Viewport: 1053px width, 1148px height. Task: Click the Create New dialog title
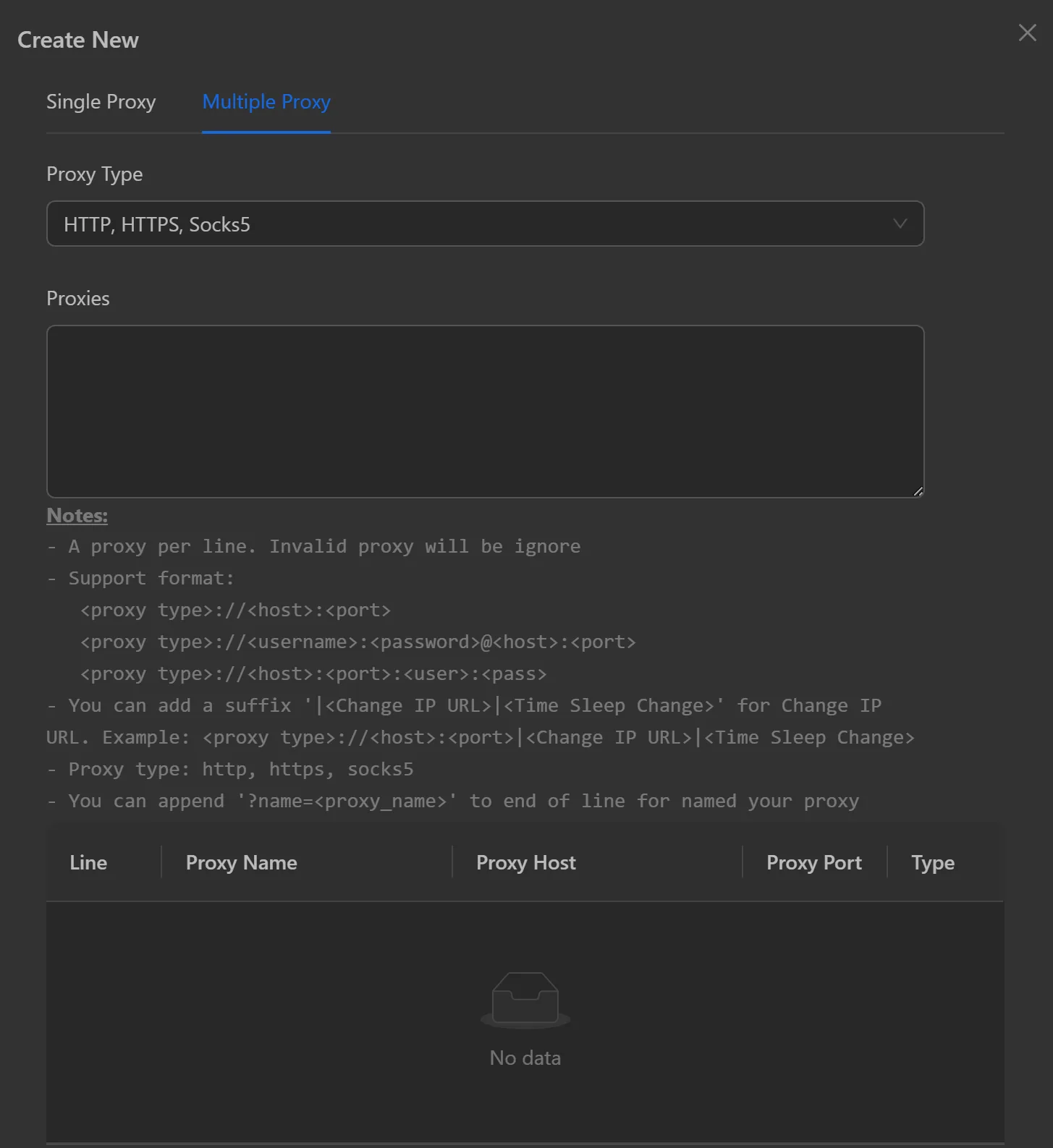tap(78, 41)
